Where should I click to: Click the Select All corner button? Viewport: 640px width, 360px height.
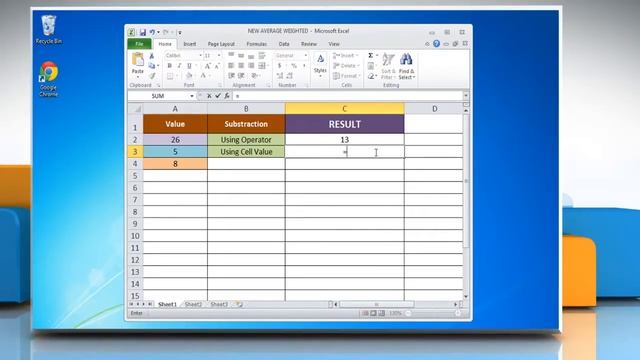click(x=135, y=109)
